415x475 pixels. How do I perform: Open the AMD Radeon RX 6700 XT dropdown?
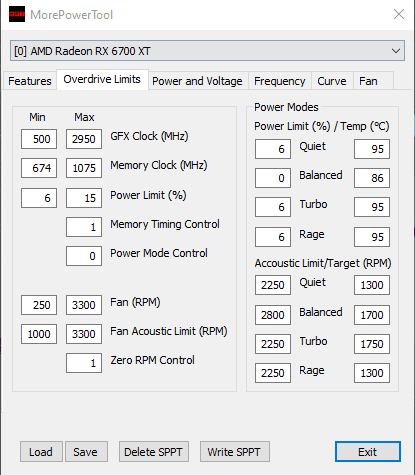click(207, 51)
